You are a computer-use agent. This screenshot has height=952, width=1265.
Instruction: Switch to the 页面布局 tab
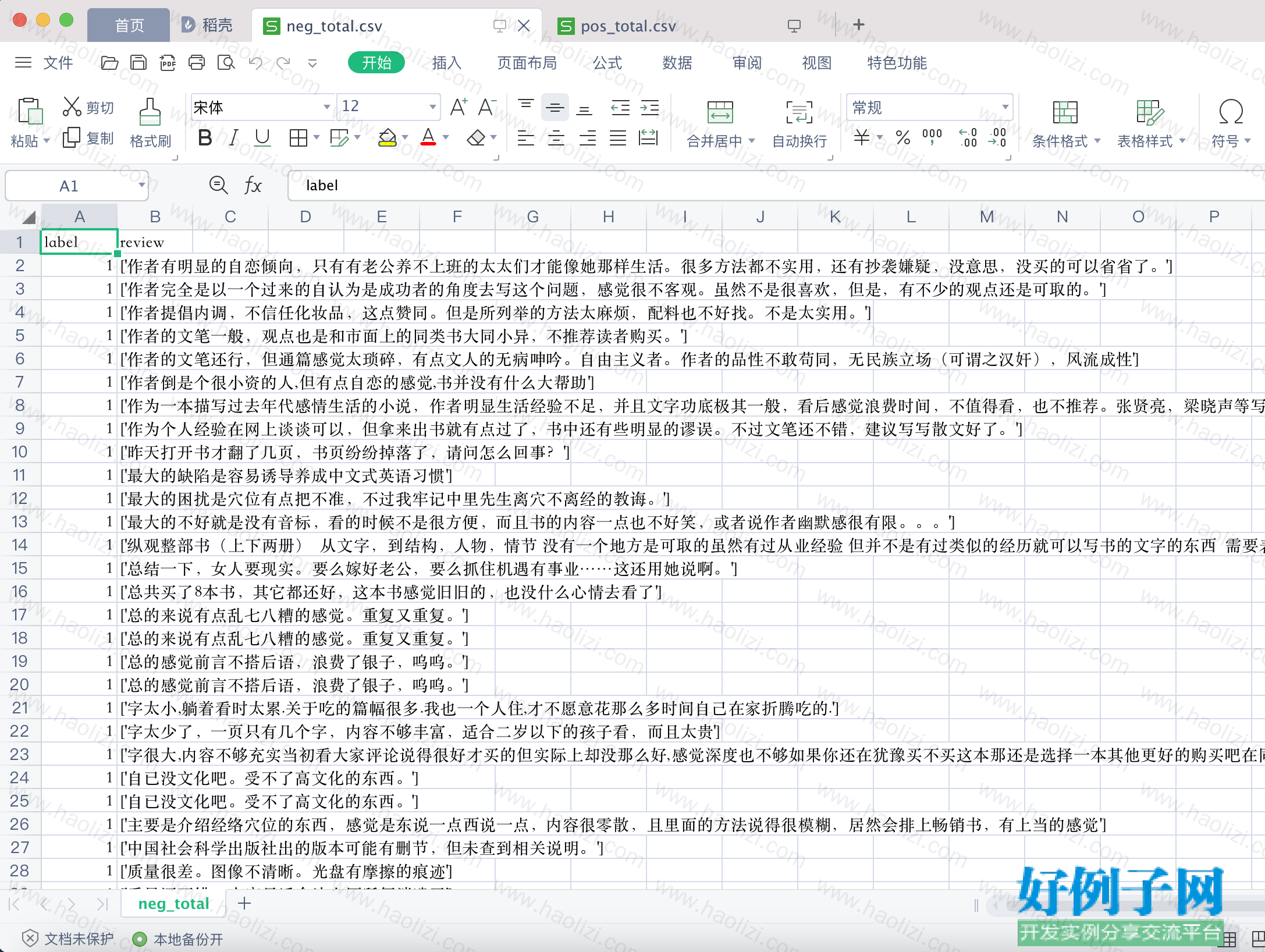pos(527,63)
